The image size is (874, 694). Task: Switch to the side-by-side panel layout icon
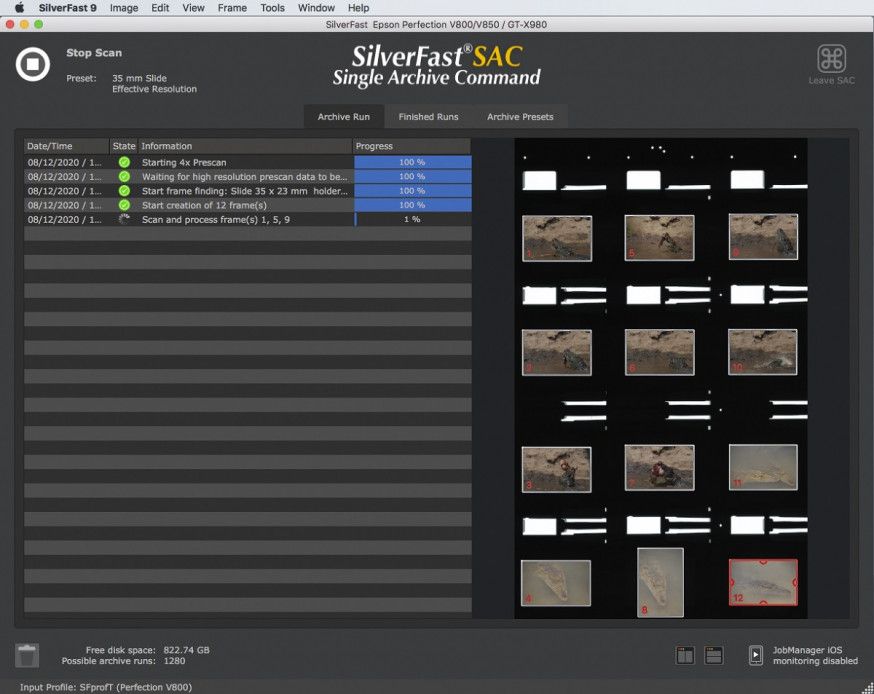click(685, 655)
